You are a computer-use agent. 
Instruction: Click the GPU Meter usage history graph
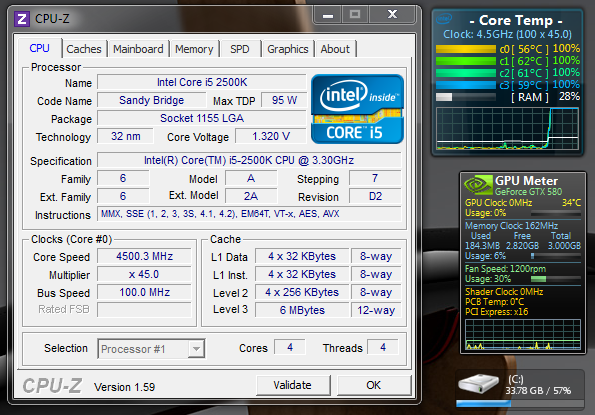point(523,334)
